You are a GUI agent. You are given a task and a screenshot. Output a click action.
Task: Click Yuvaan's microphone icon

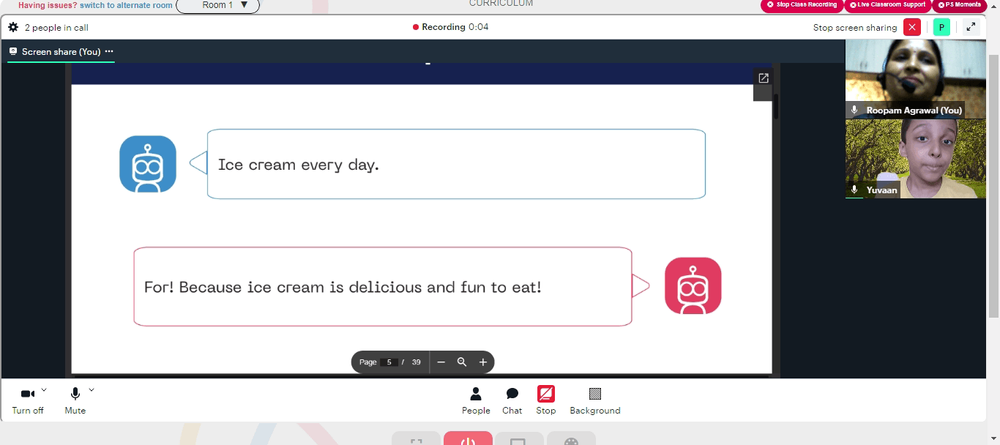pyautogui.click(x=855, y=190)
